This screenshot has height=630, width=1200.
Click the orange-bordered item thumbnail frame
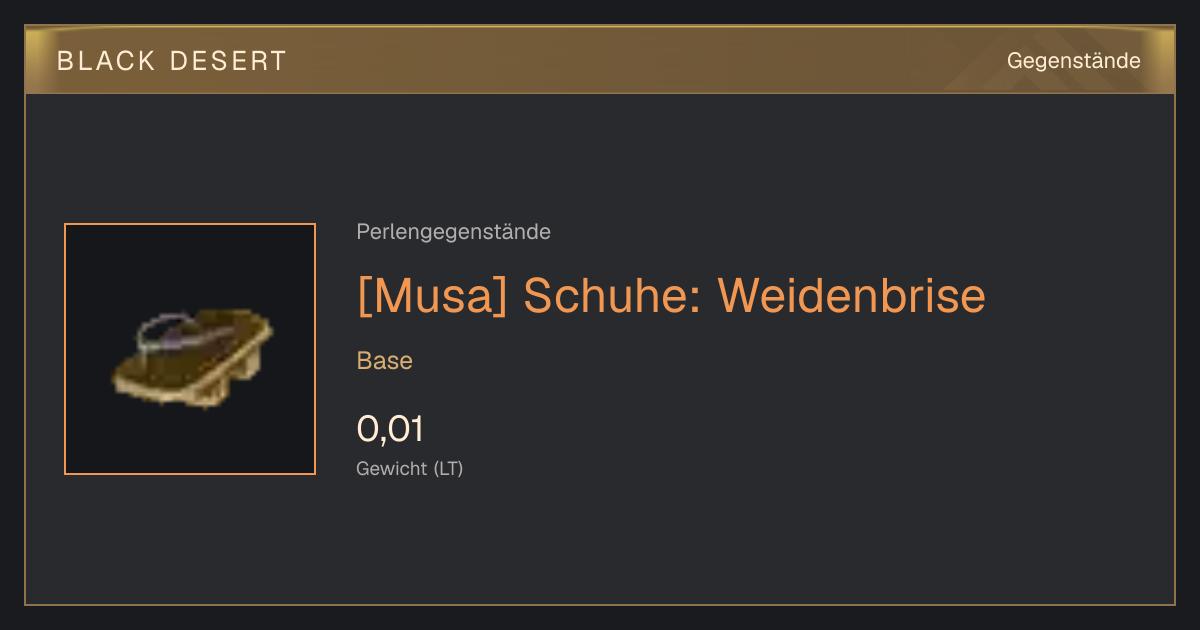[x=190, y=349]
